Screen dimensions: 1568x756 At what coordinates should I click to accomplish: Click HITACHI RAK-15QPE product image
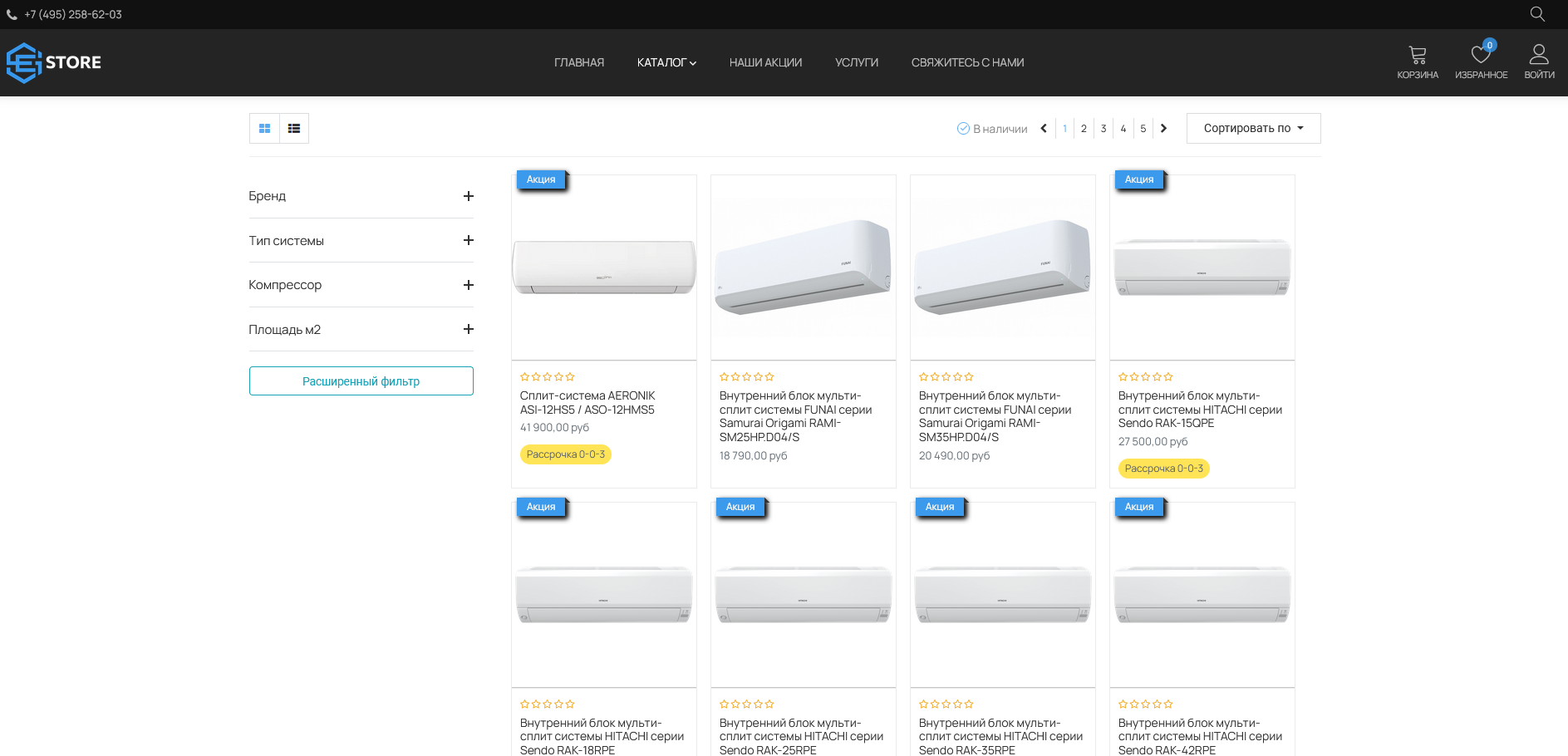pos(1202,268)
